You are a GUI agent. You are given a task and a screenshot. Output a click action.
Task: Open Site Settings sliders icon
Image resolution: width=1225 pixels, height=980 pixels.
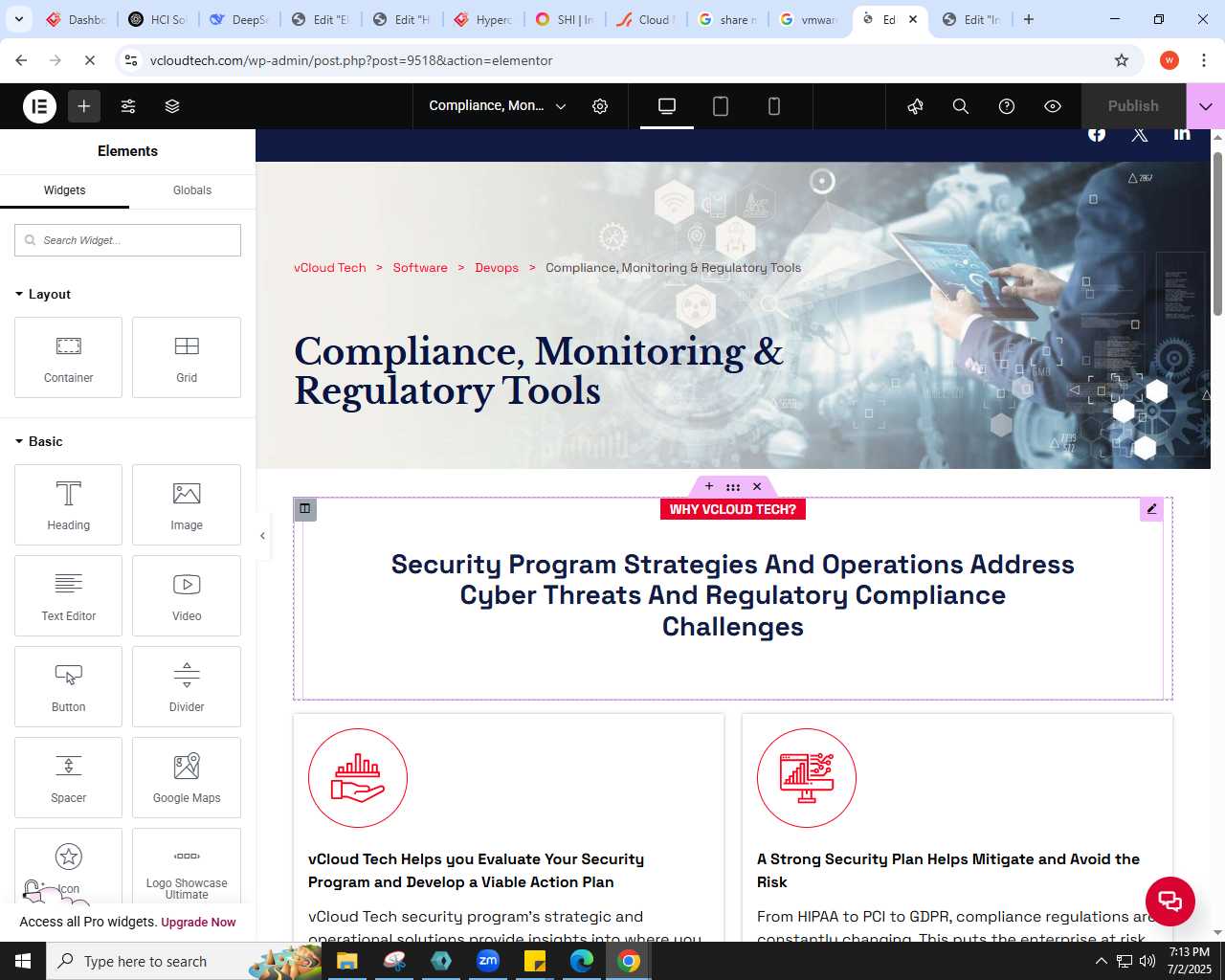[x=128, y=106]
